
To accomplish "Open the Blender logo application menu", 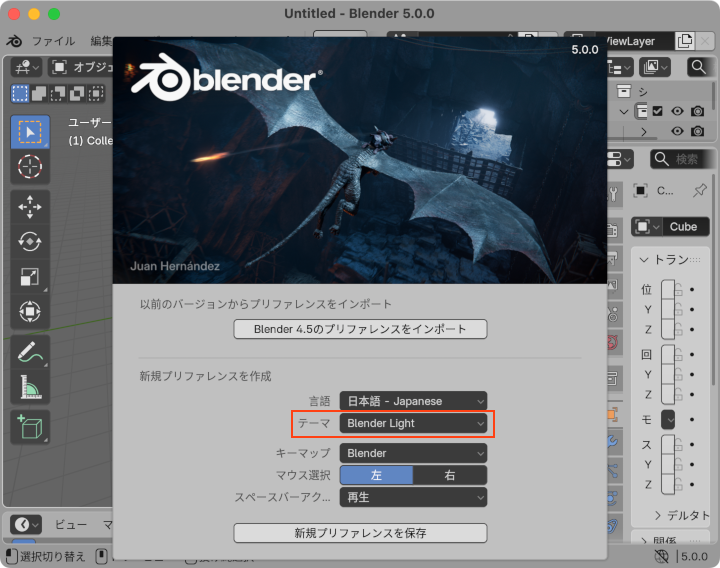I will tap(14, 41).
